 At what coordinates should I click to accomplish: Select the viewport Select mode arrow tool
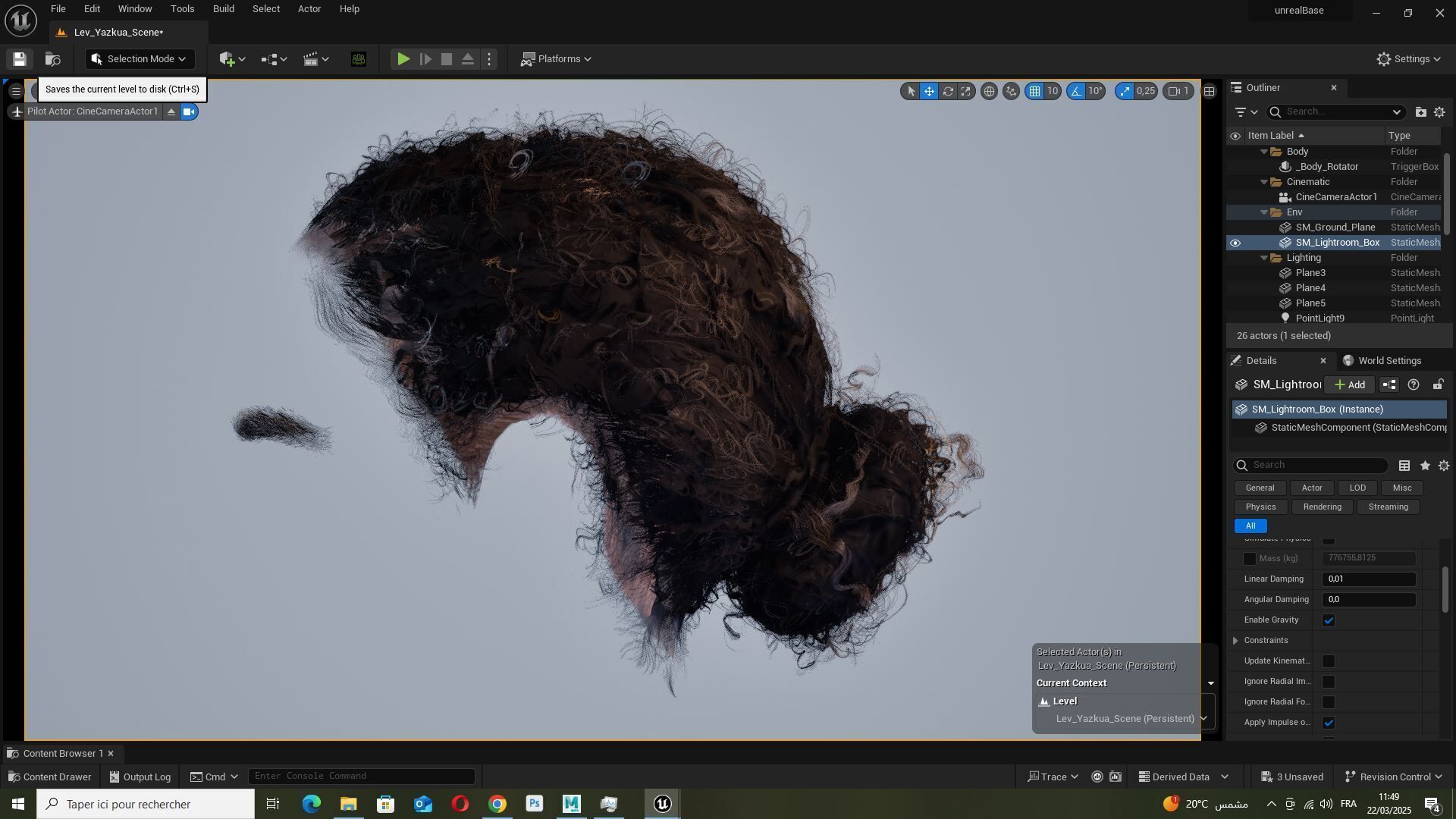point(911,91)
